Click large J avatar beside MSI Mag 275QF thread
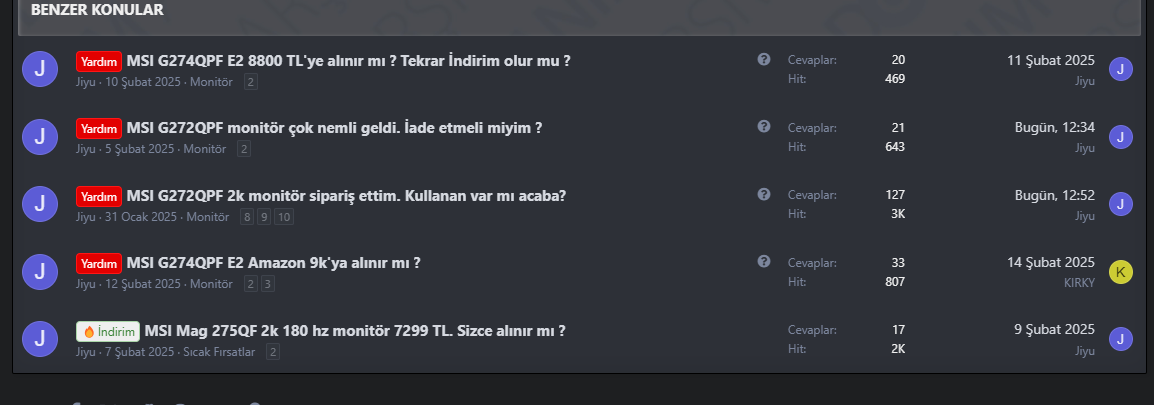 (39, 339)
